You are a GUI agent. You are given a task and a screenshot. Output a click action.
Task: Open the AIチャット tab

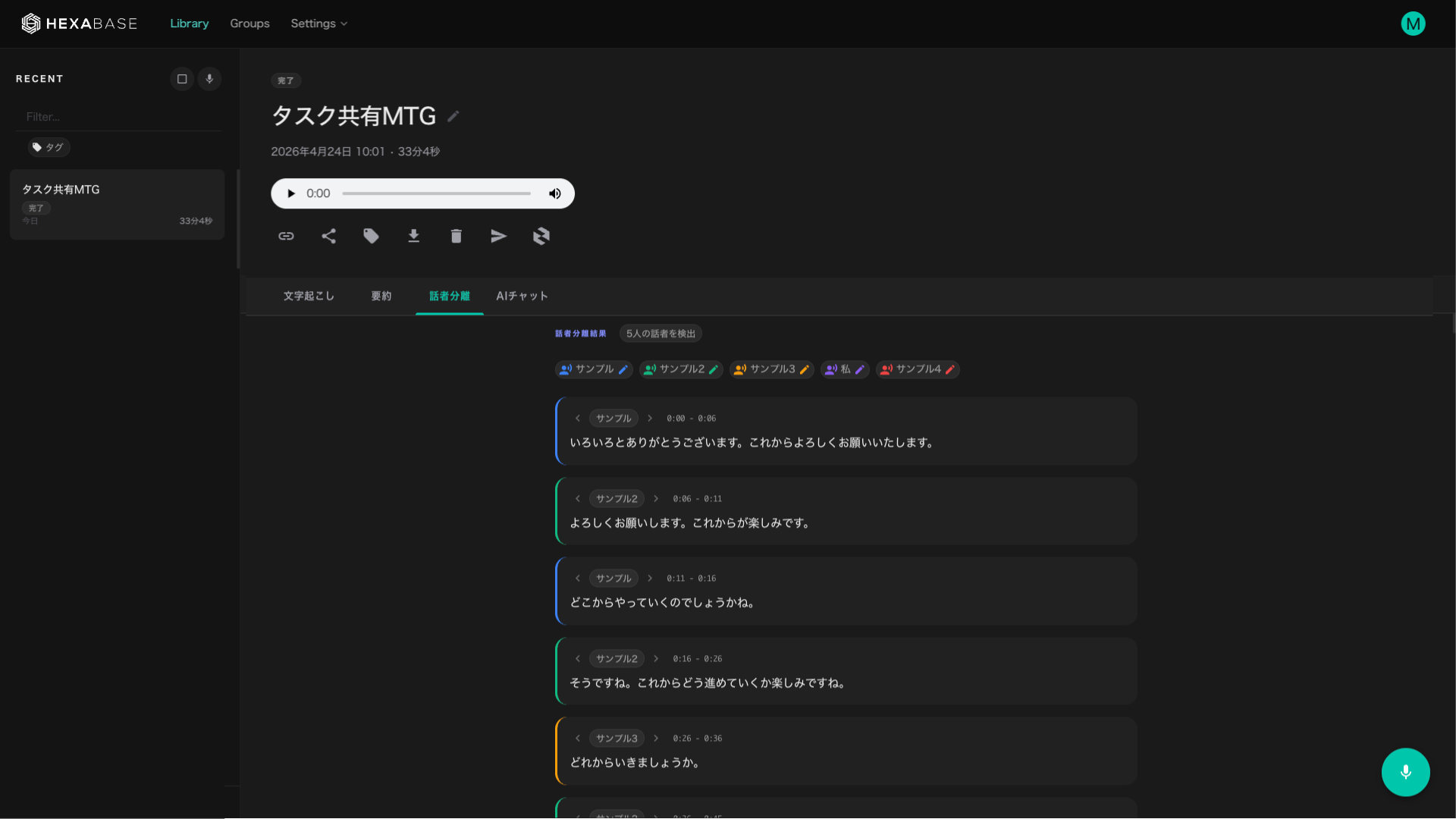(x=522, y=296)
